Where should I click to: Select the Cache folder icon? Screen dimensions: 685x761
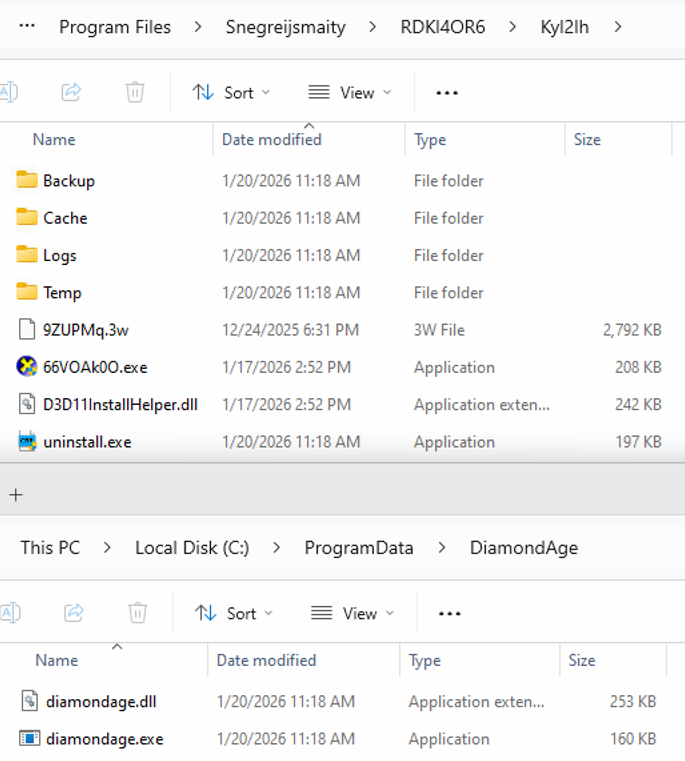[x=27, y=217]
